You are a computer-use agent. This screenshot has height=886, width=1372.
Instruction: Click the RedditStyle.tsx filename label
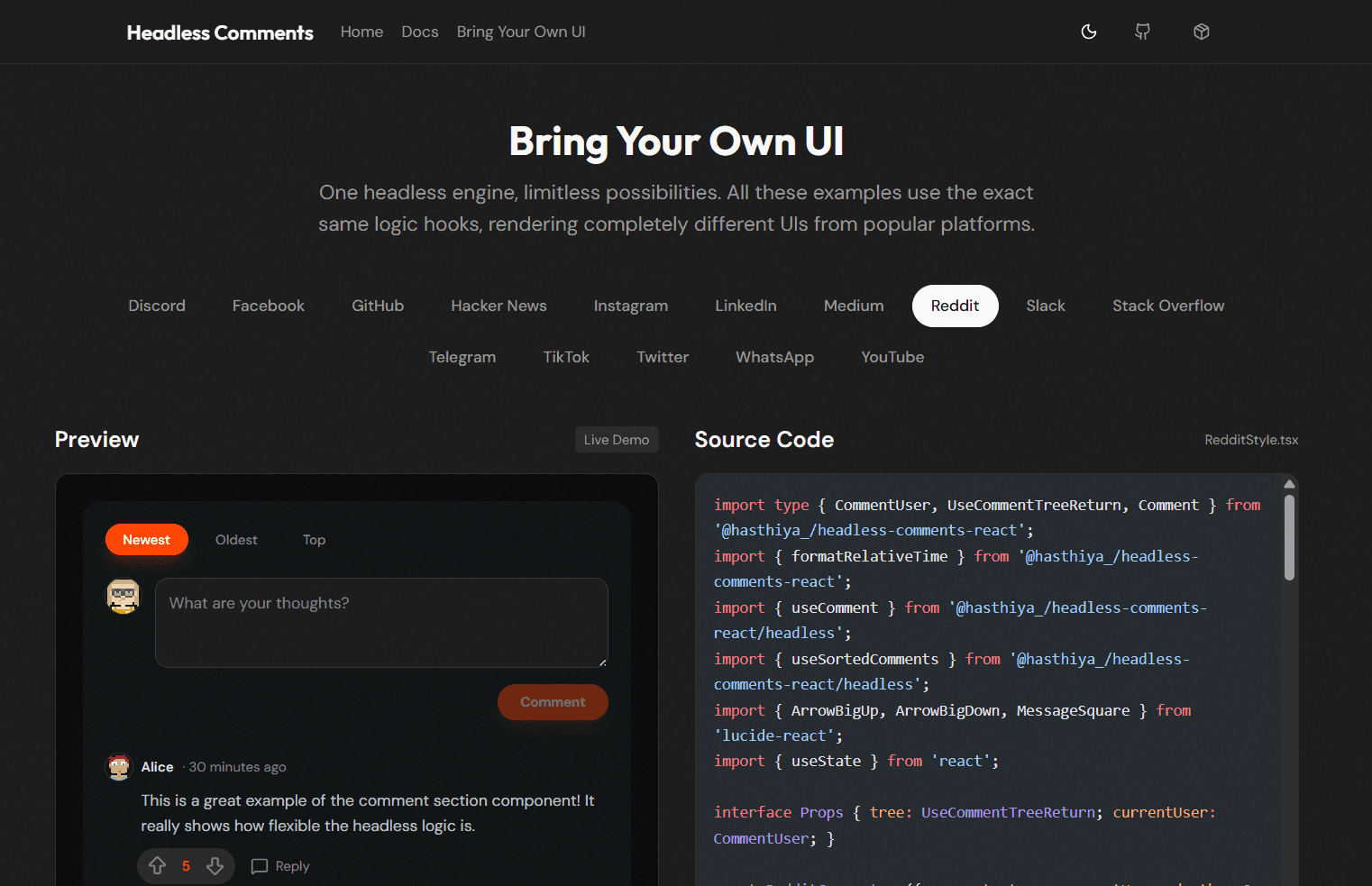1251,440
